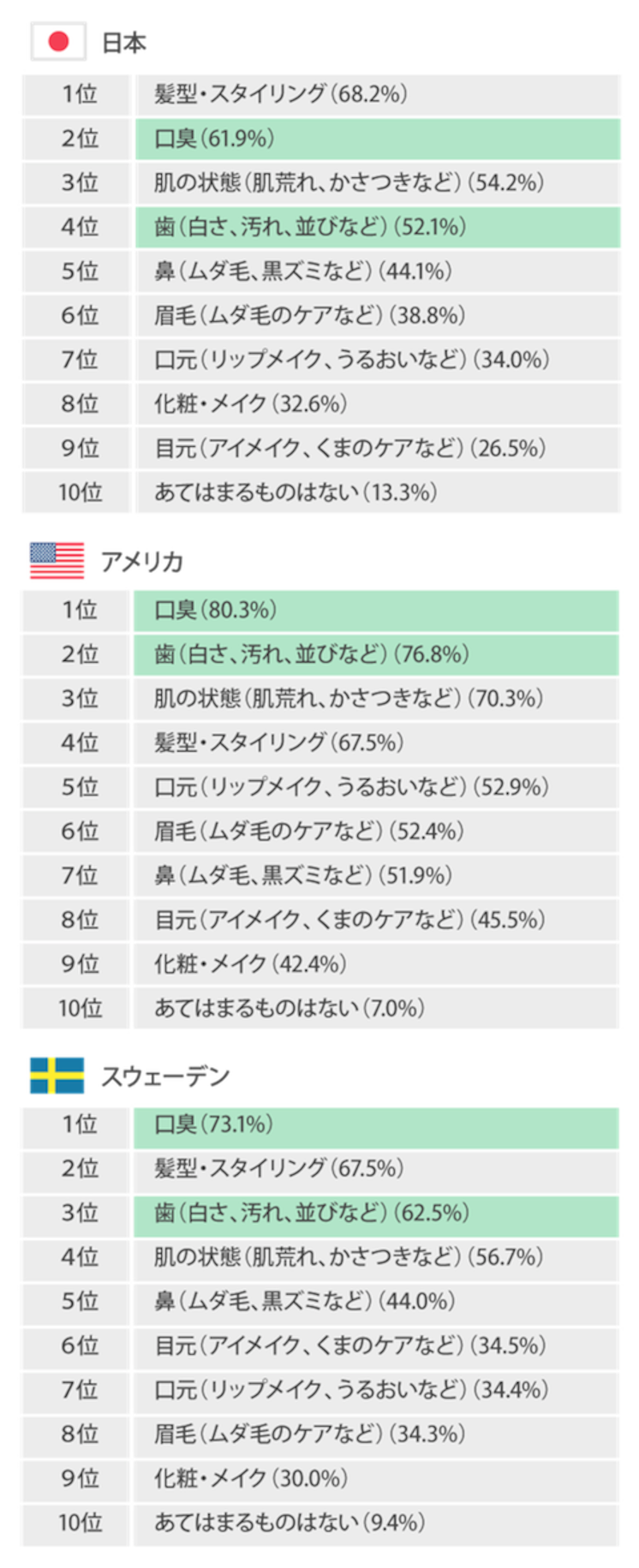
Task: Click 歯 (76.8%) highlighted row
Action: [376, 654]
